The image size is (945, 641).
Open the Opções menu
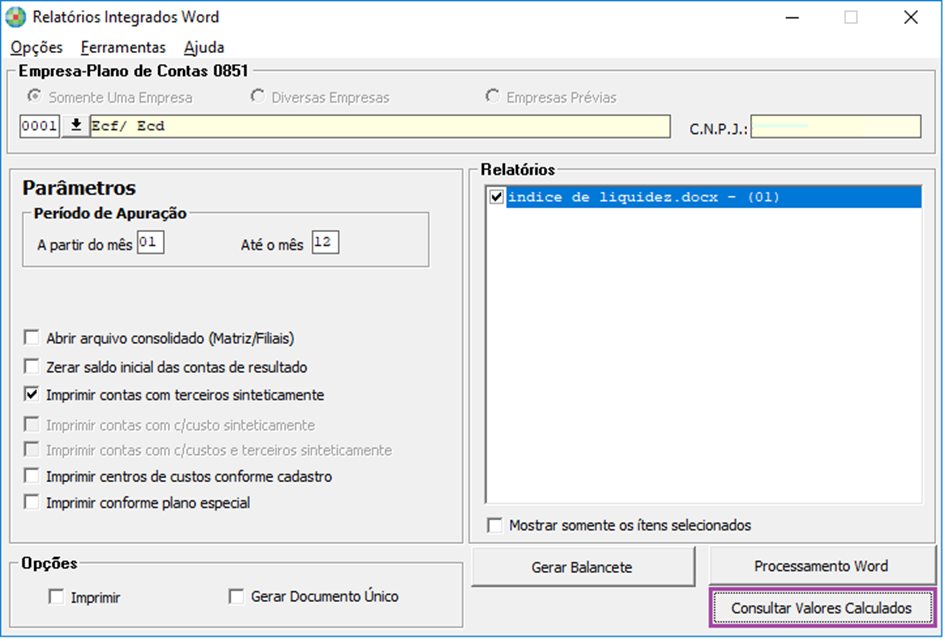click(x=37, y=47)
